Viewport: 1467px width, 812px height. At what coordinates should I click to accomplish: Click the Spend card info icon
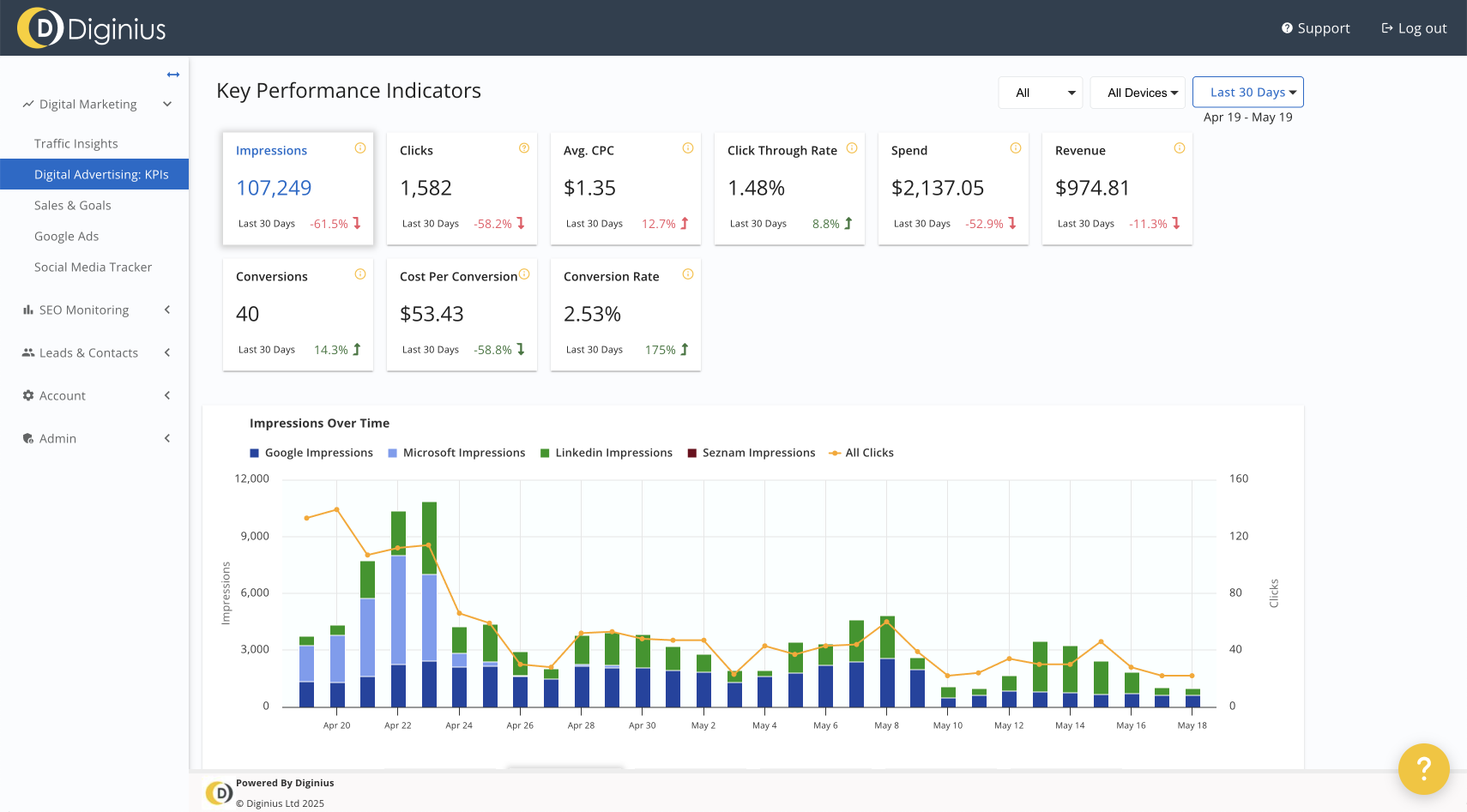tap(1016, 148)
